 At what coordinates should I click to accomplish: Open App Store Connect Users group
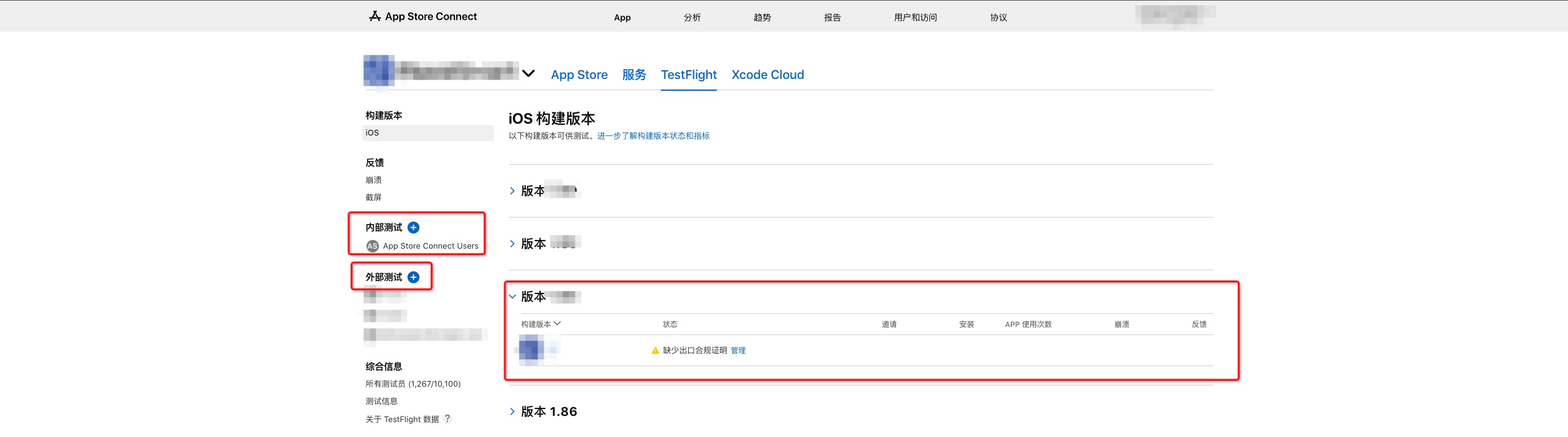coord(431,246)
